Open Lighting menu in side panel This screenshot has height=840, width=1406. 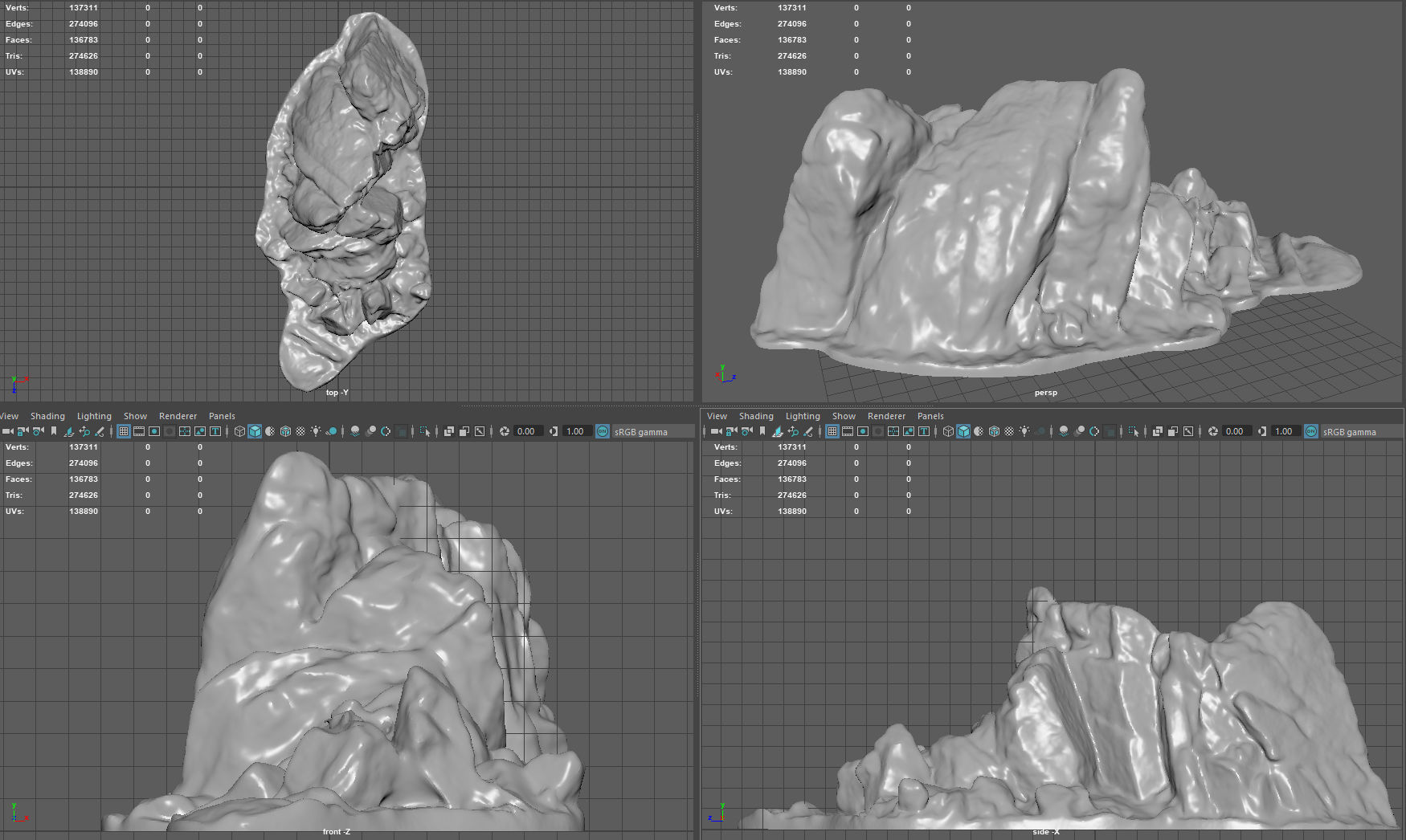click(x=803, y=416)
